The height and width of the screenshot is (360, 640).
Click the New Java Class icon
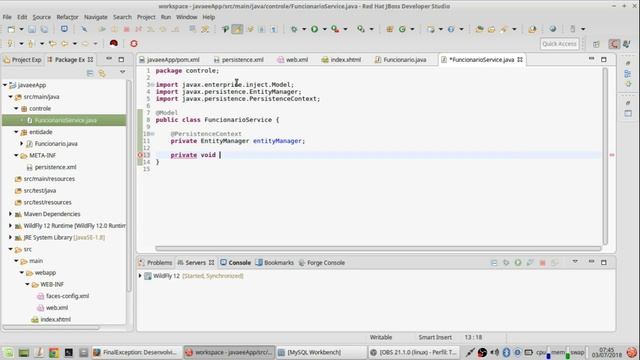[x=402, y=29]
